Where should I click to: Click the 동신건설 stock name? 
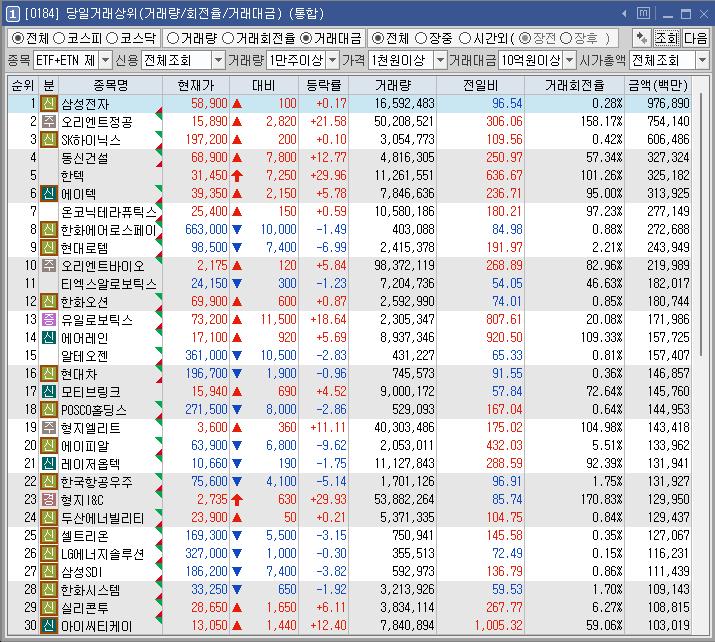click(85, 158)
